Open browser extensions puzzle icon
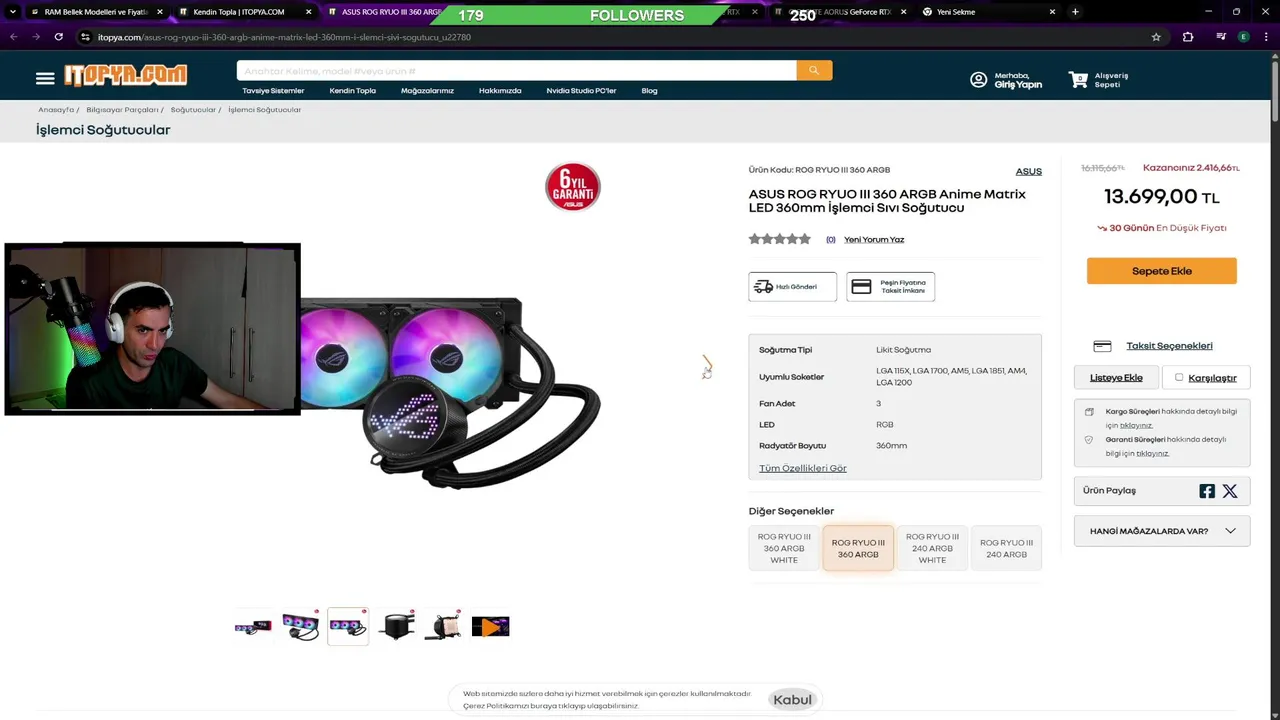 click(x=1188, y=37)
